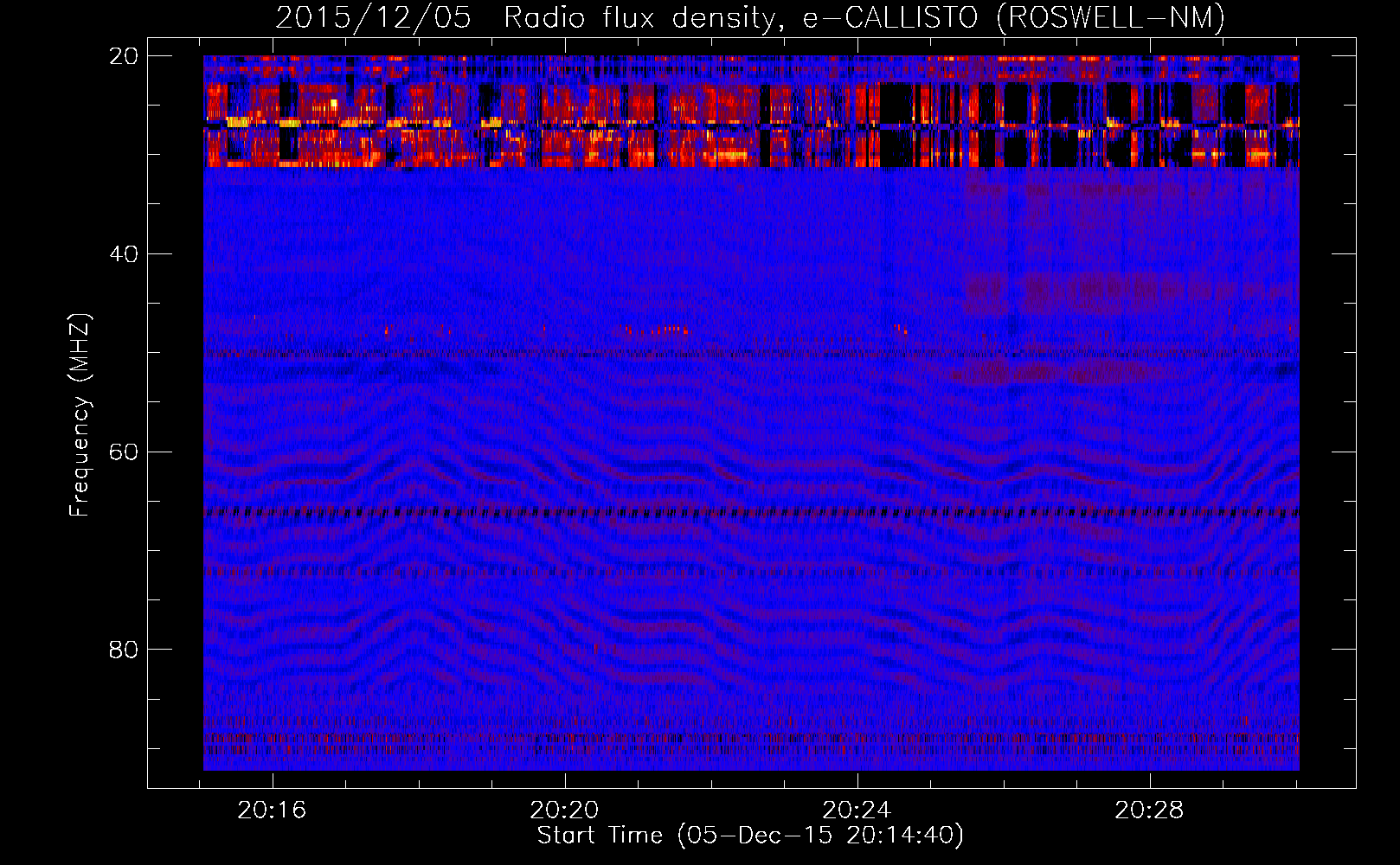Screen dimensions: 1400x865
Task: Click the Frequency (MHZ) axis title
Action: [x=80, y=414]
